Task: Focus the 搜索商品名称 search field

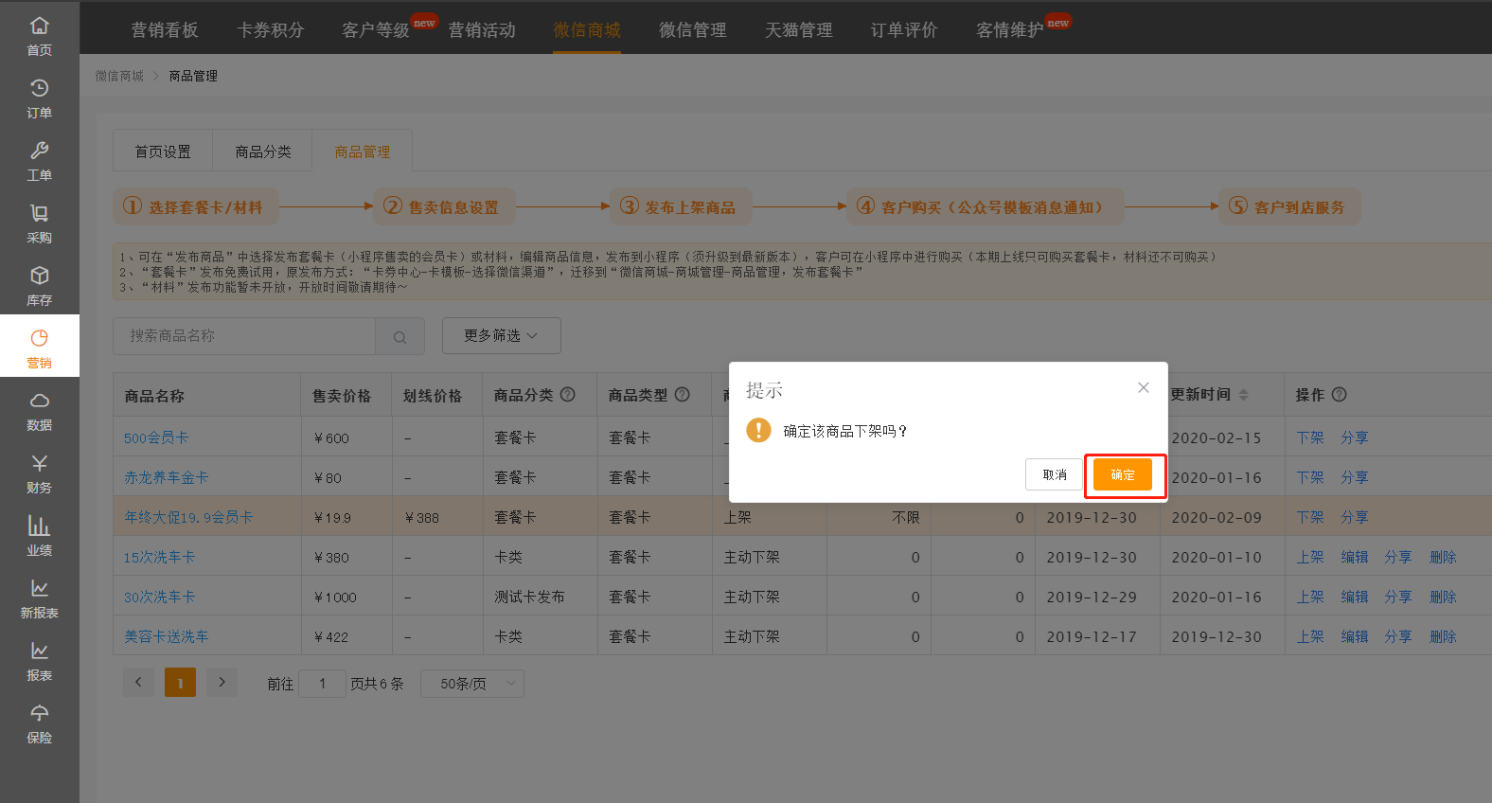Action: pyautogui.click(x=244, y=336)
